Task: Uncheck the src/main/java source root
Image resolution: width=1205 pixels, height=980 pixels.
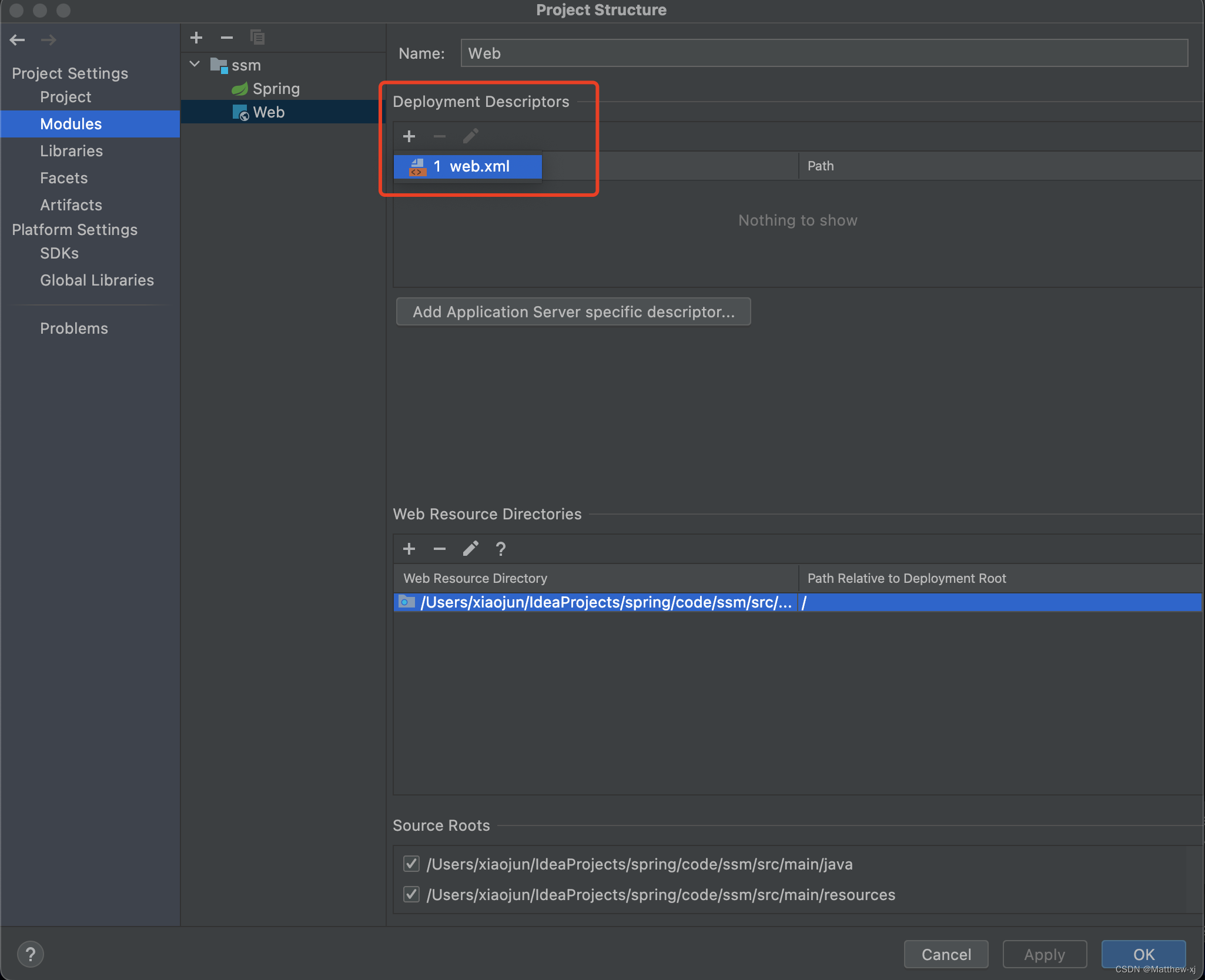Action: [411, 864]
